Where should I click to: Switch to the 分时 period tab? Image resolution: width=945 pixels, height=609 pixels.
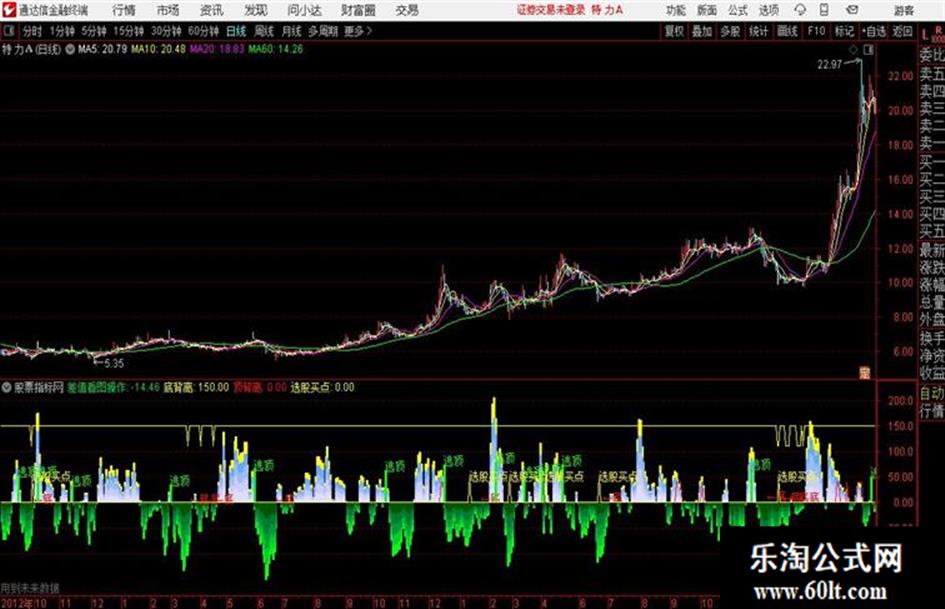point(33,31)
